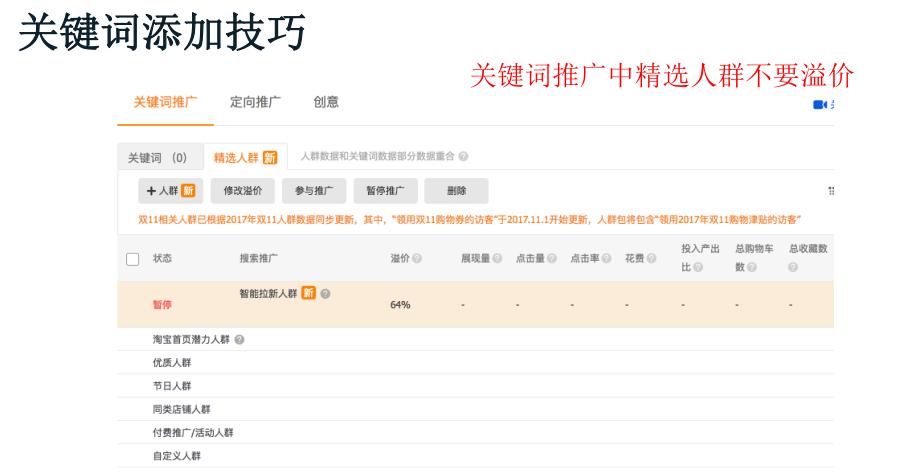The width and height of the screenshot is (899, 473).
Task: Click the help icon beside 展现量 column
Action: tap(497, 259)
